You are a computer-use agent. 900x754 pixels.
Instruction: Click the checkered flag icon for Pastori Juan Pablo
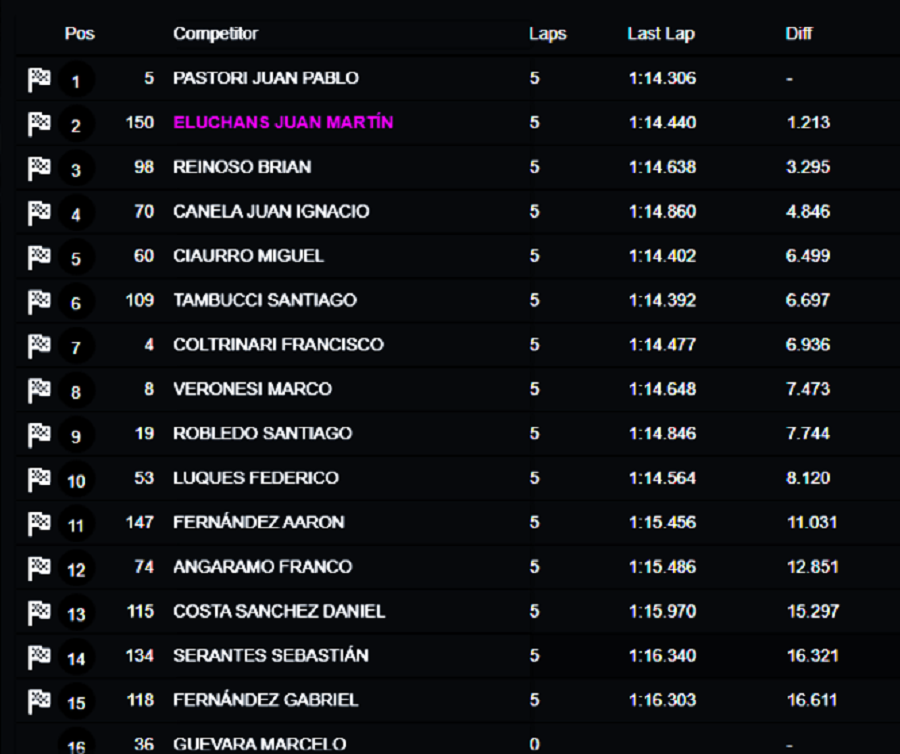coord(39,79)
